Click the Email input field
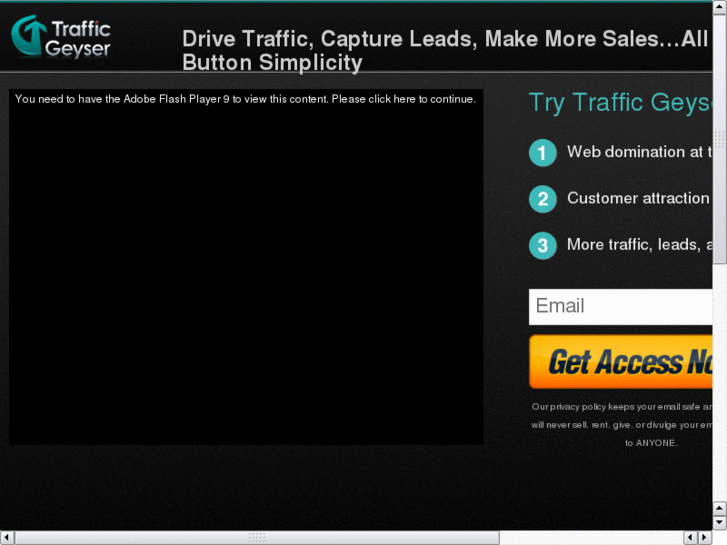727x545 pixels. pyautogui.click(x=620, y=307)
